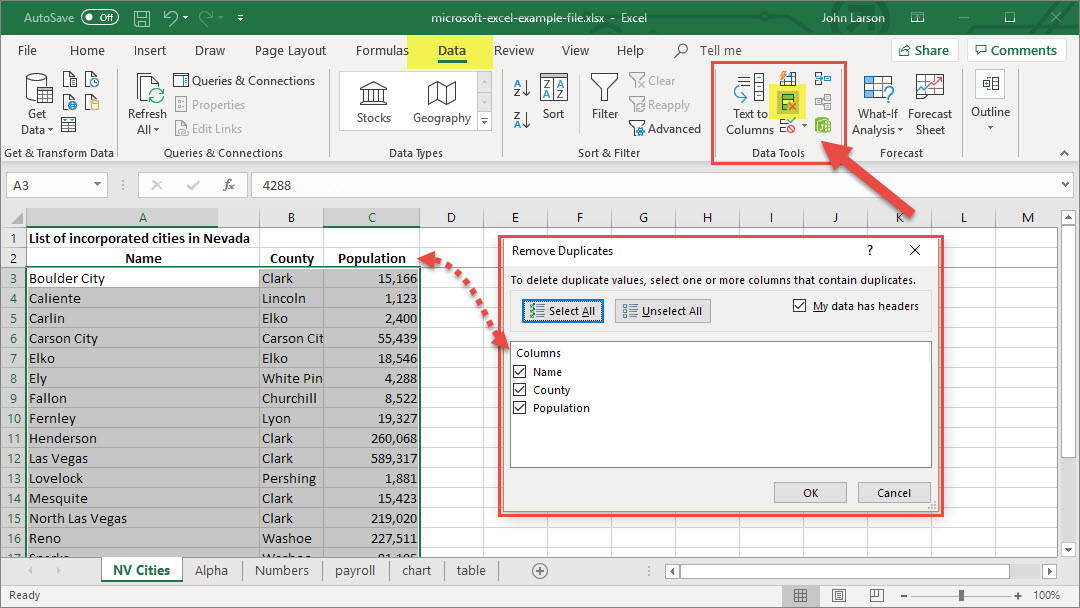Toggle AutoSave switch

point(99,18)
